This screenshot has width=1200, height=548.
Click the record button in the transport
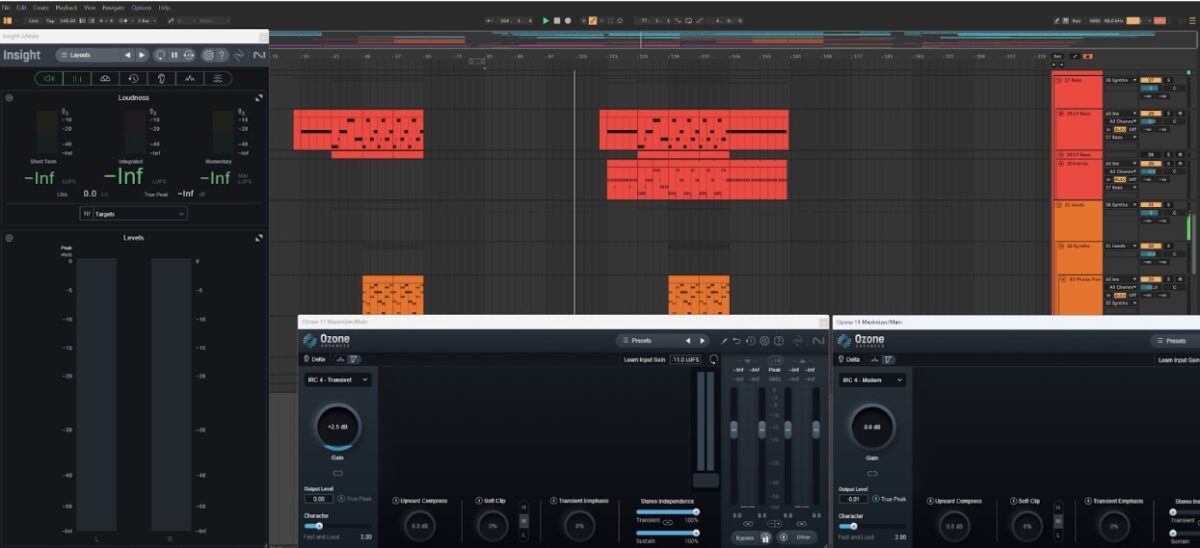click(x=568, y=20)
